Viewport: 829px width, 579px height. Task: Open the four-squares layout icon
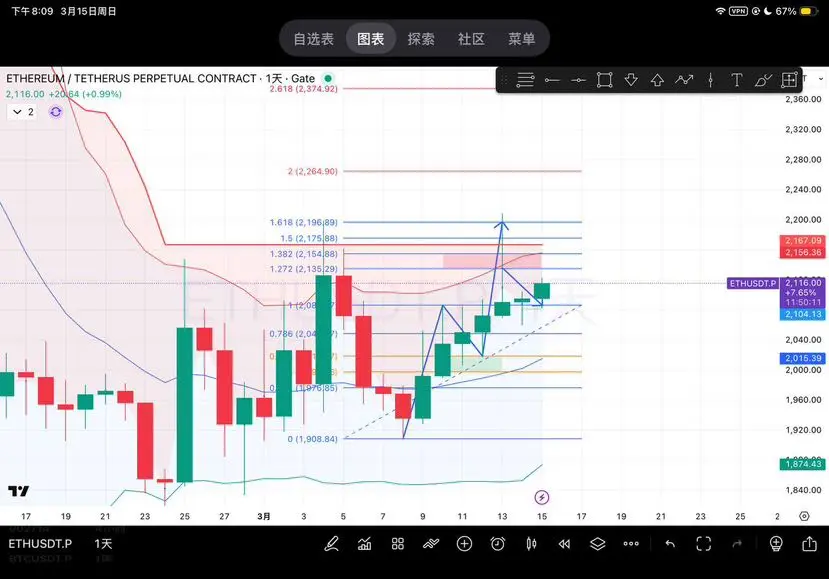(x=398, y=544)
